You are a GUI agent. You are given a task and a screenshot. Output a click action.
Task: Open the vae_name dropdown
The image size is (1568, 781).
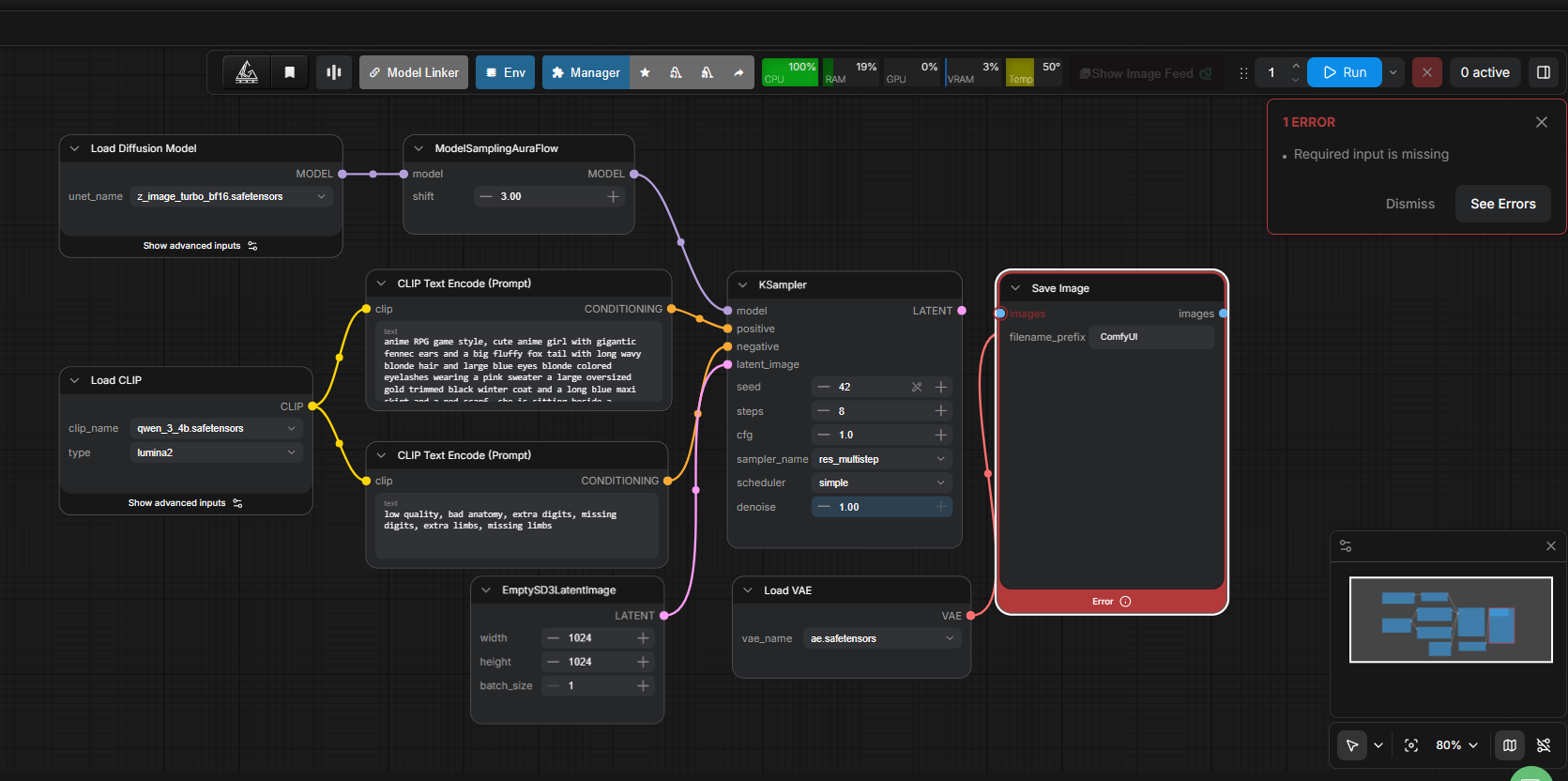pos(882,638)
